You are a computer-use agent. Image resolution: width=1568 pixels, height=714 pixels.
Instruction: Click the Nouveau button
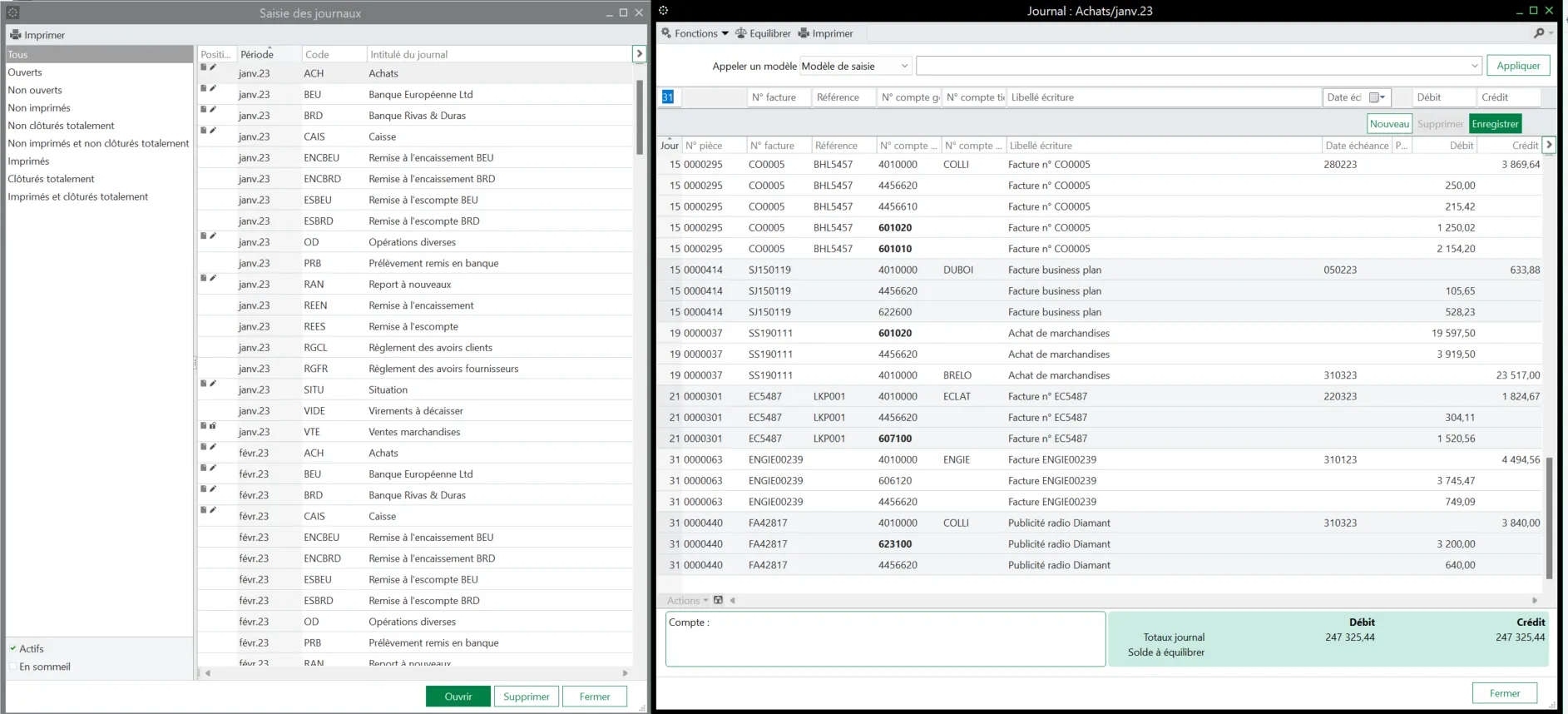coord(1389,124)
